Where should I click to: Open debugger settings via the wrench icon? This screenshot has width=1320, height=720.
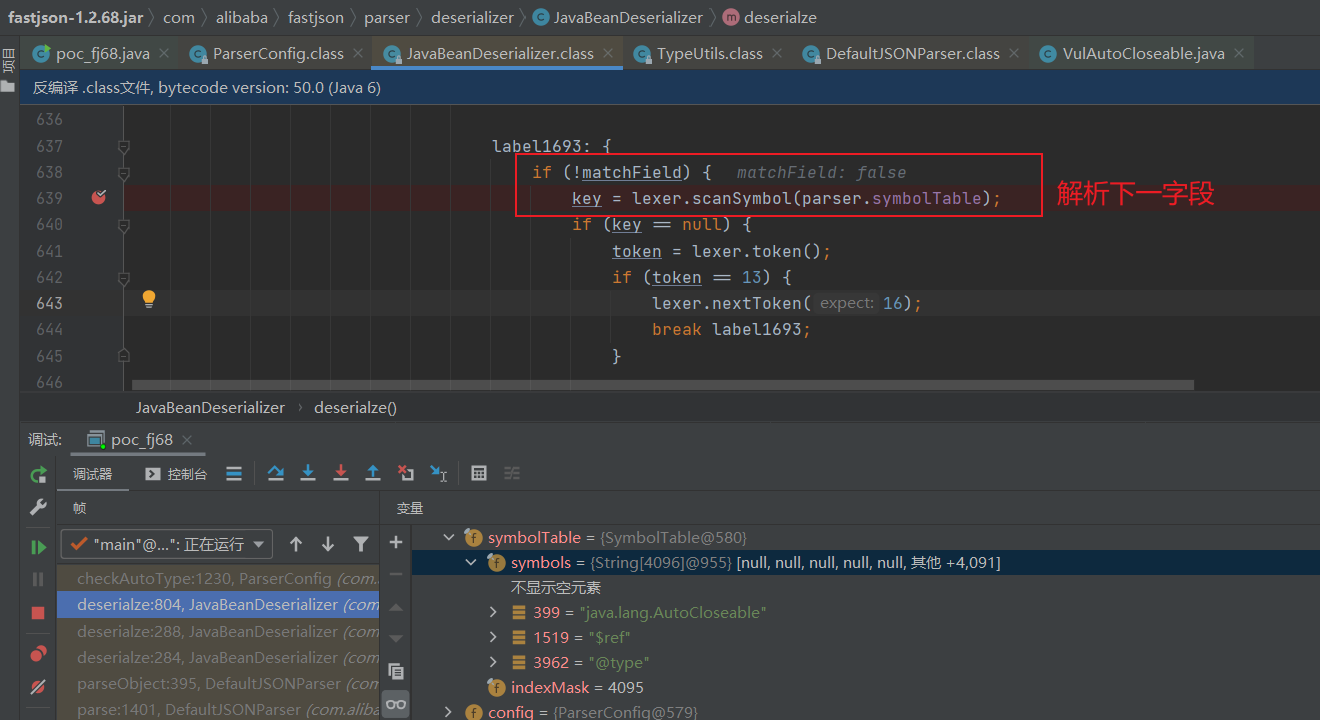pyautogui.click(x=38, y=506)
